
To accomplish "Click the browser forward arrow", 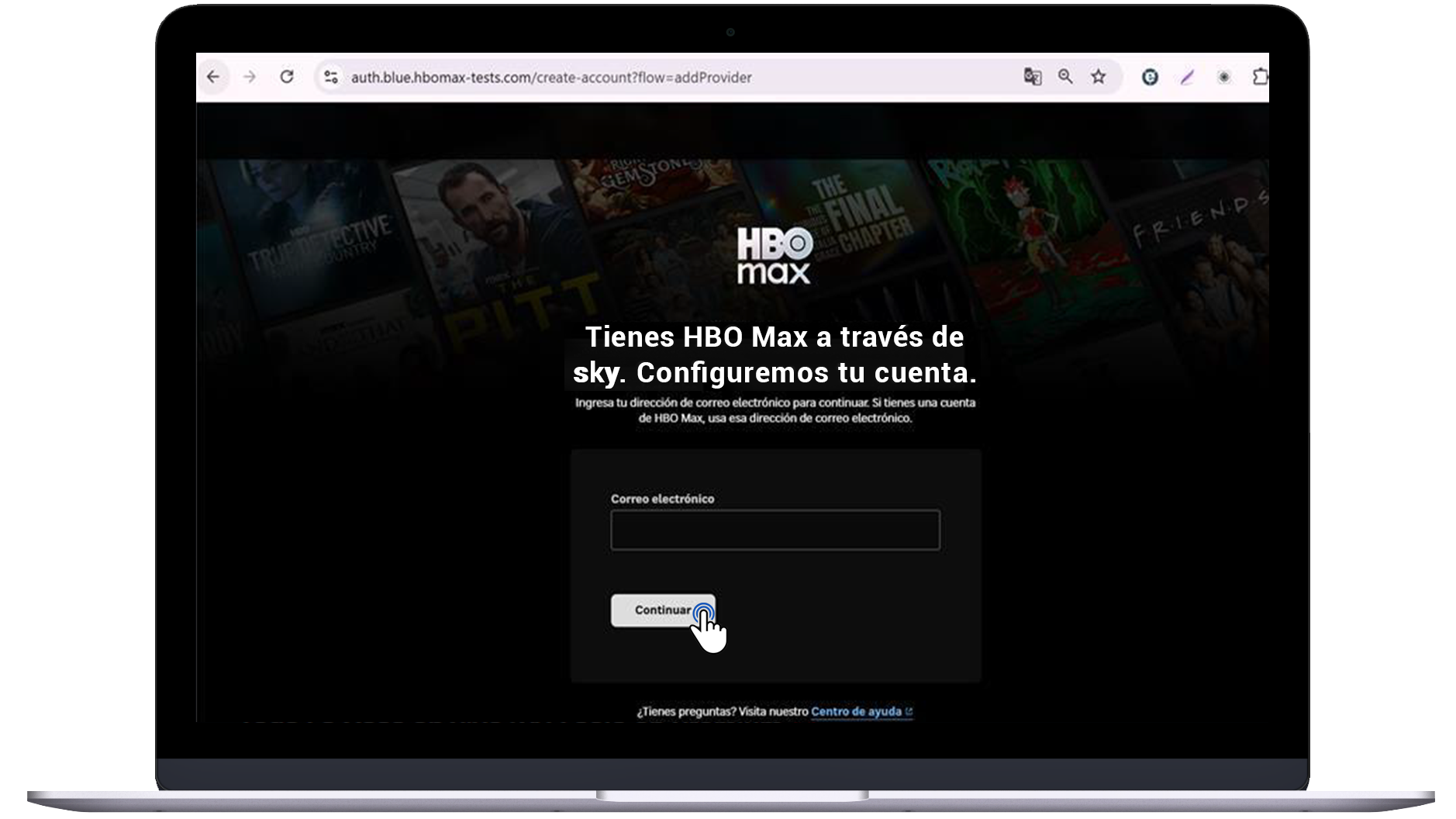I will (249, 77).
